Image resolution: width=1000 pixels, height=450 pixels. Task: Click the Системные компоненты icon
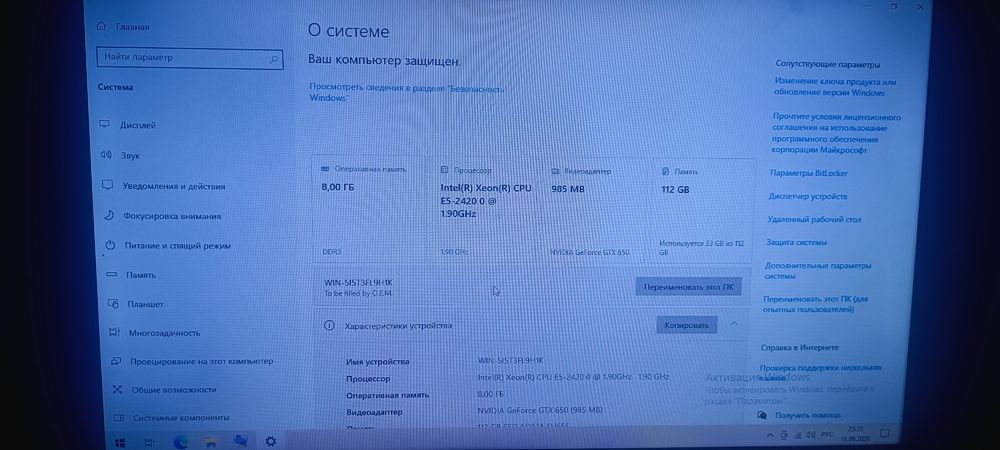[x=118, y=418]
